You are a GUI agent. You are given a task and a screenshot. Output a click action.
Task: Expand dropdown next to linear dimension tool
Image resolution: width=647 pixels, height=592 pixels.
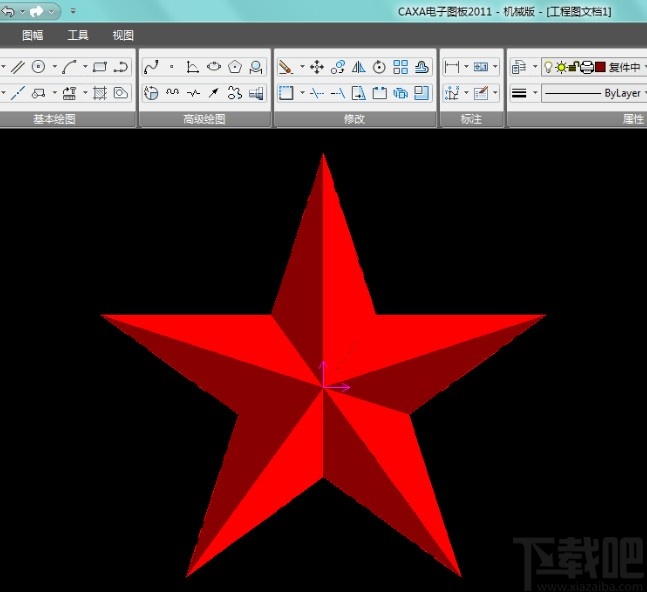[x=466, y=67]
